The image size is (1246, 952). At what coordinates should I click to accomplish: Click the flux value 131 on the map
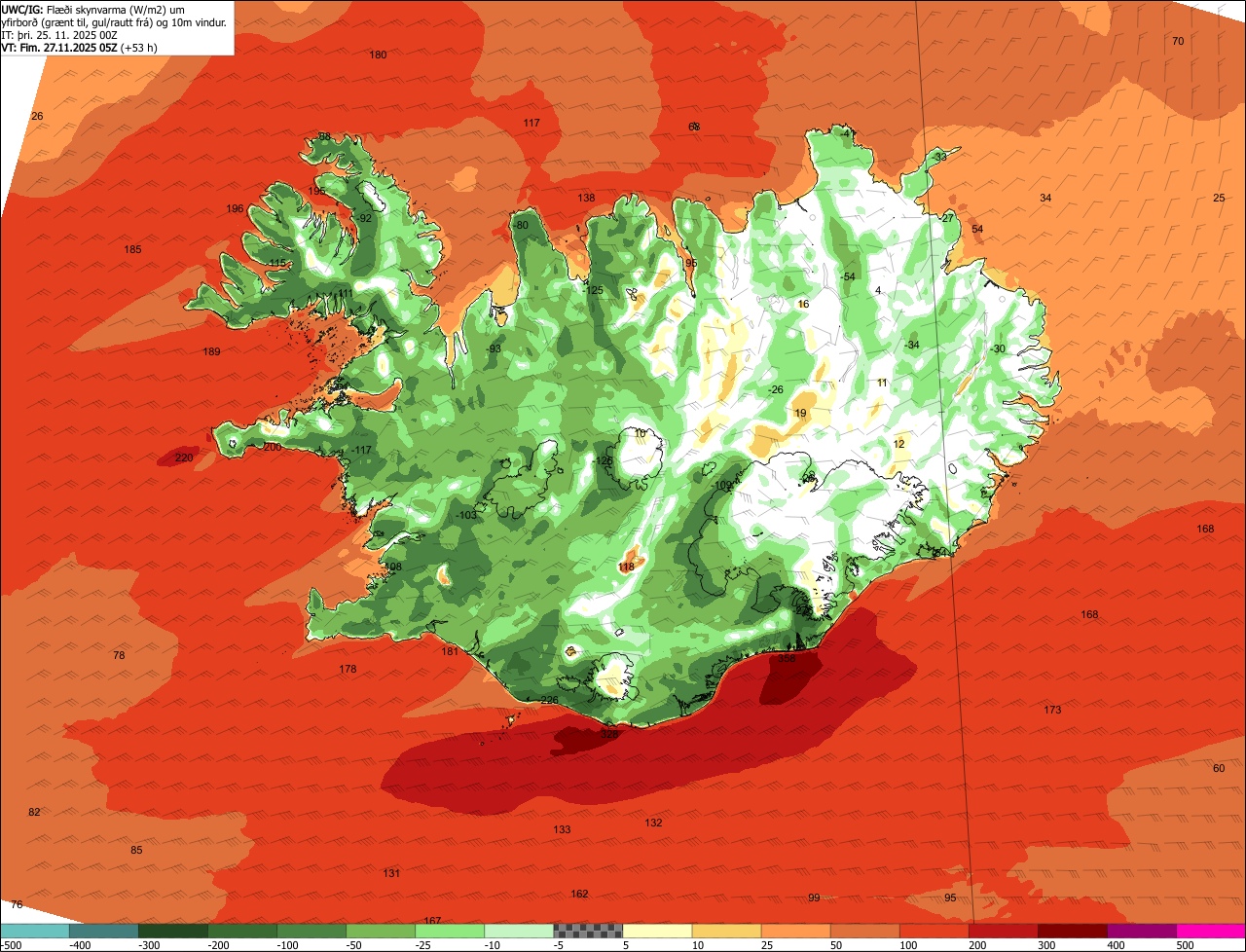pyautogui.click(x=391, y=873)
